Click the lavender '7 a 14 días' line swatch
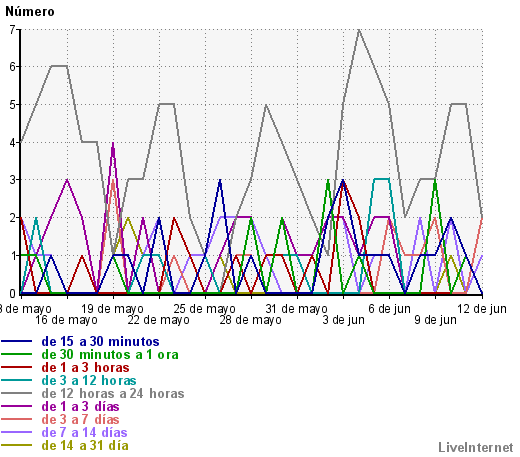The height and width of the screenshot is (457, 520). [x=17, y=432]
